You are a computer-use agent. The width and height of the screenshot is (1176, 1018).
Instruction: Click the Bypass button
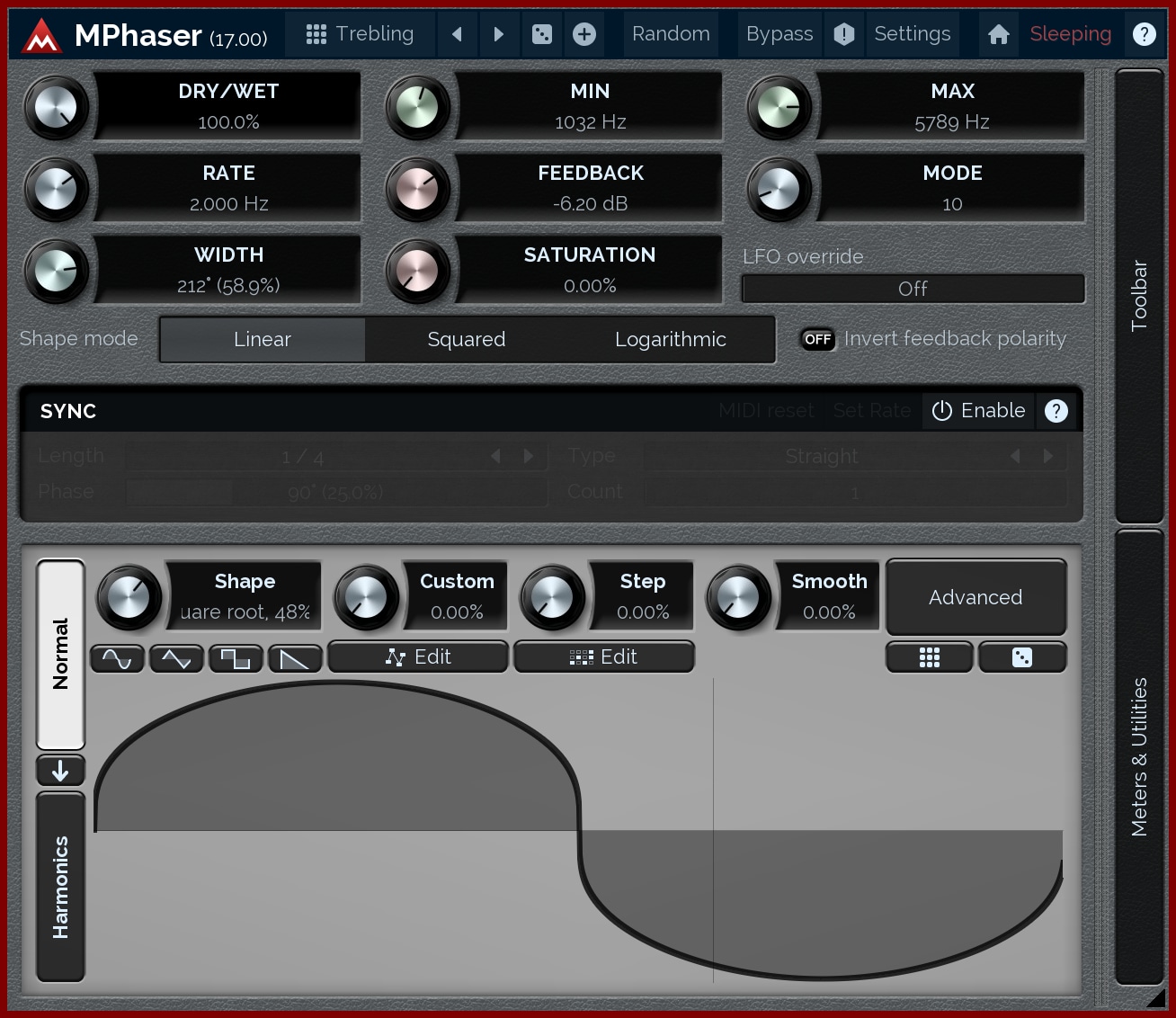[x=779, y=34]
